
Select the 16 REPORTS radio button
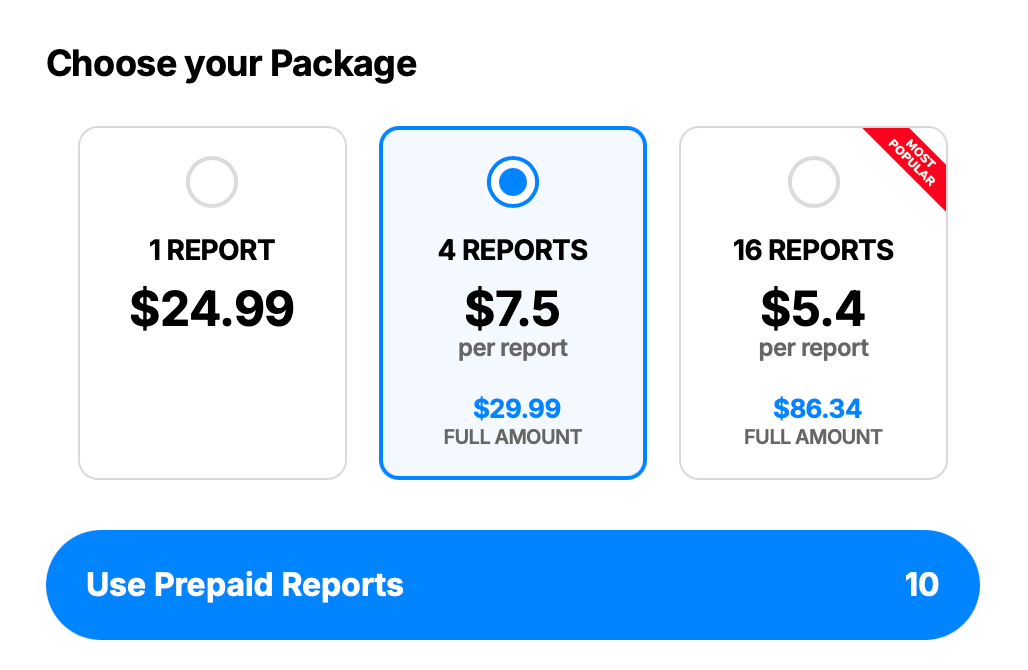point(814,182)
